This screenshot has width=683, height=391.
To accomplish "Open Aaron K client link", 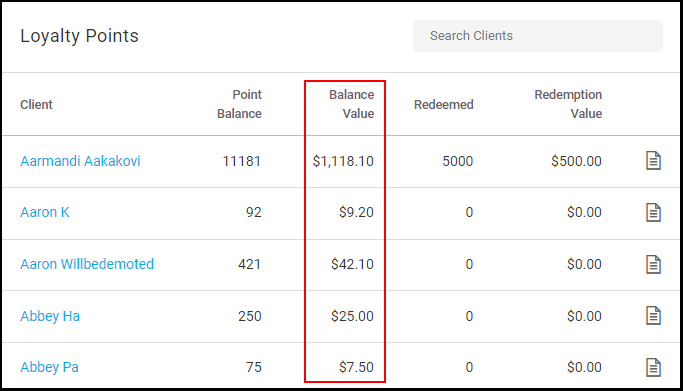I will pos(45,212).
